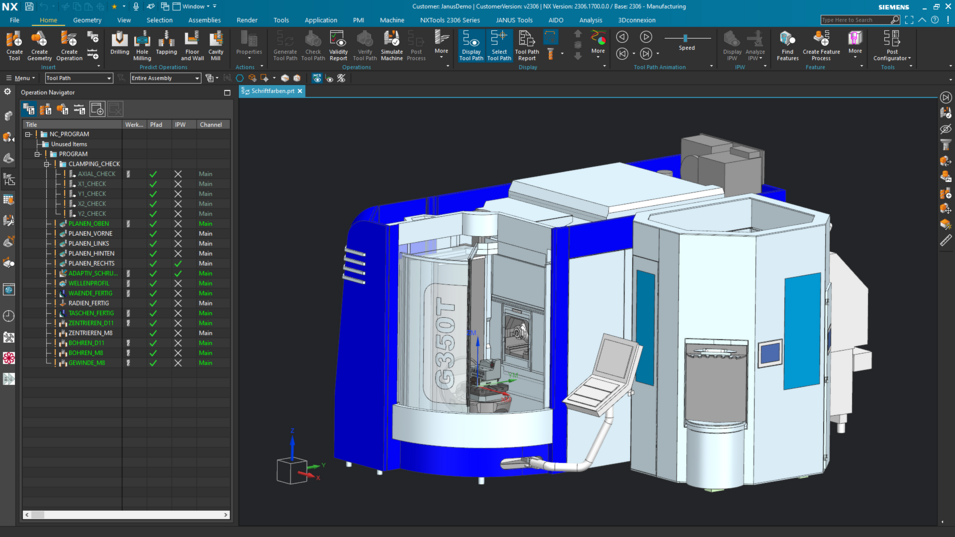This screenshot has width=955, height=537.
Task: Open the Validity Report icon
Action: point(338,46)
